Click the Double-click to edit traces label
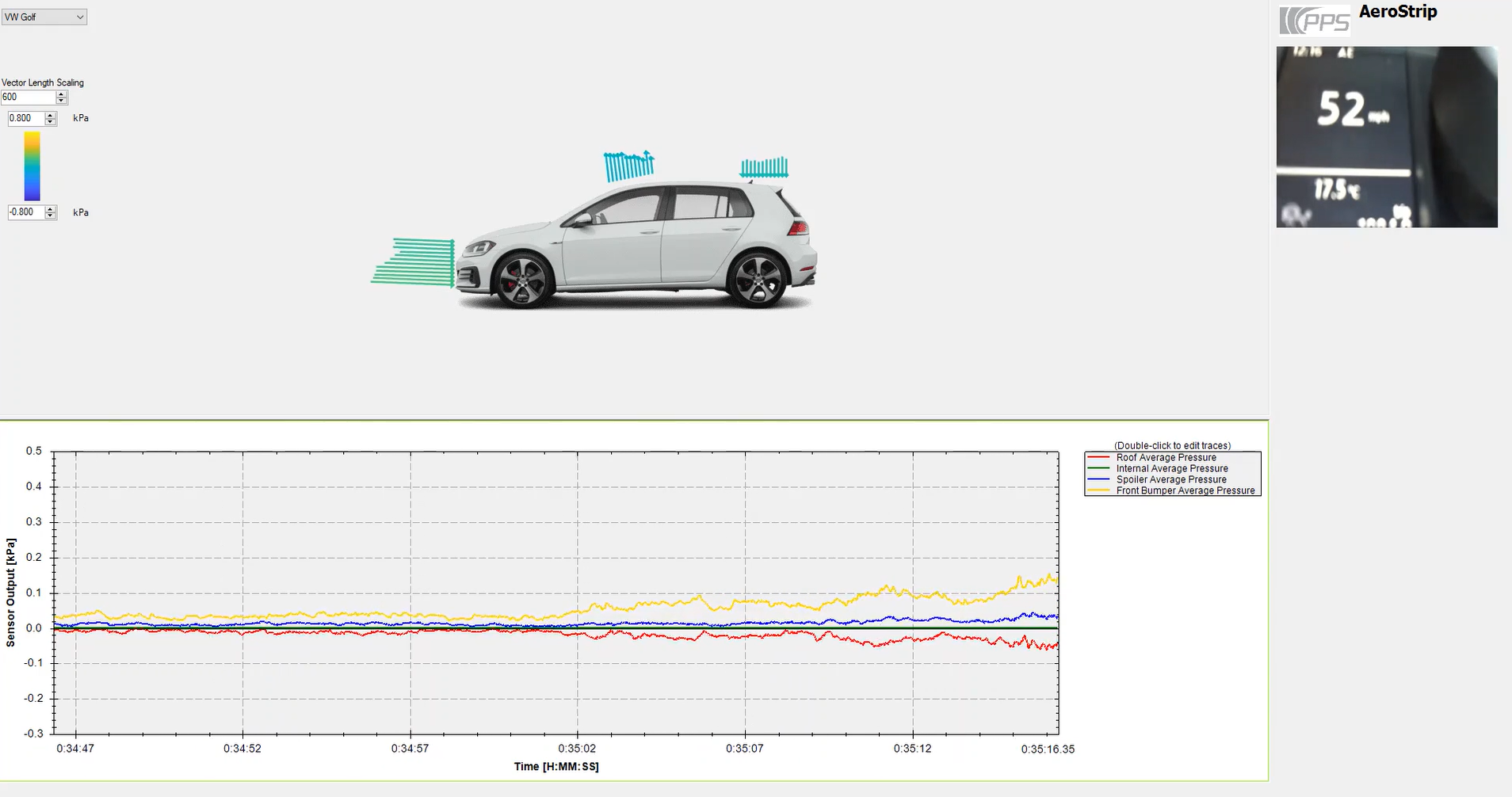The image size is (1512, 797). click(1171, 445)
